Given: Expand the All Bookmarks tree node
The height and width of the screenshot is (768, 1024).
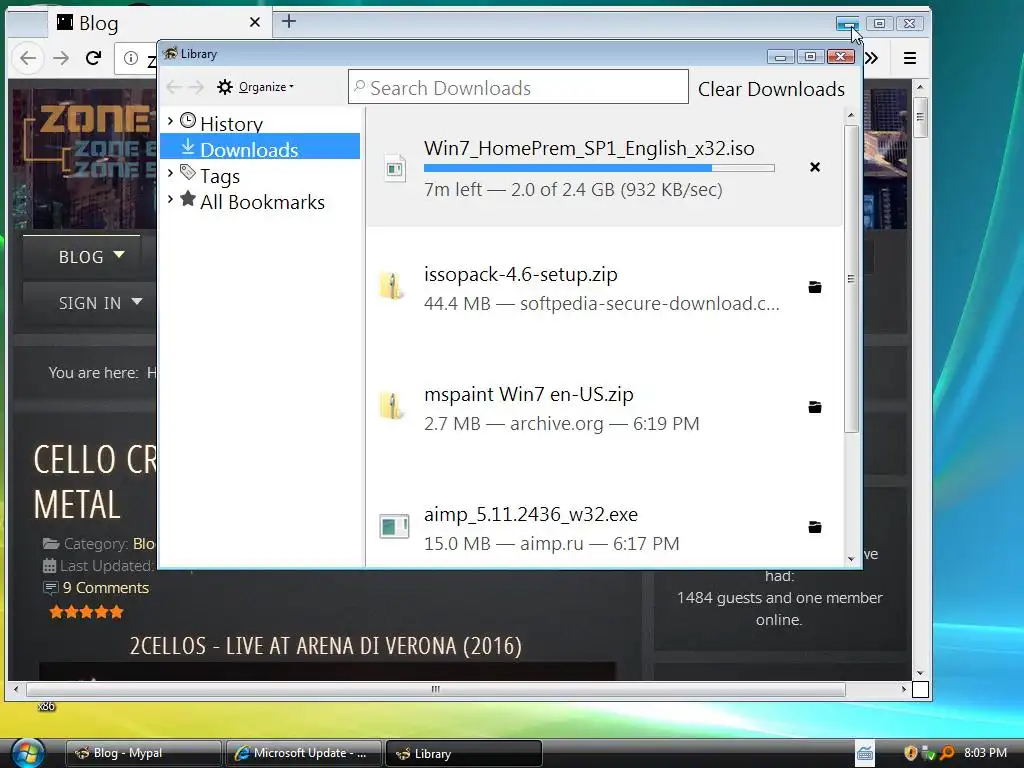Looking at the screenshot, I should pyautogui.click(x=170, y=199).
